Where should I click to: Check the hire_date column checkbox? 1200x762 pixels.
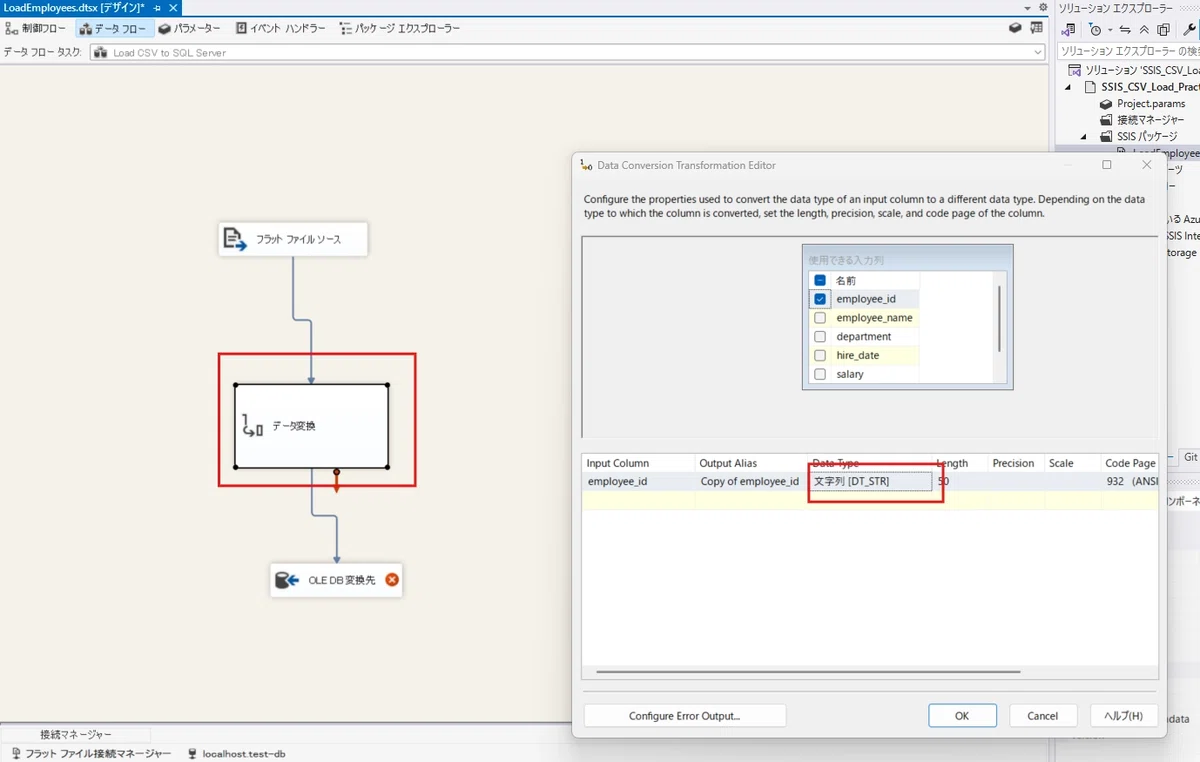820,355
